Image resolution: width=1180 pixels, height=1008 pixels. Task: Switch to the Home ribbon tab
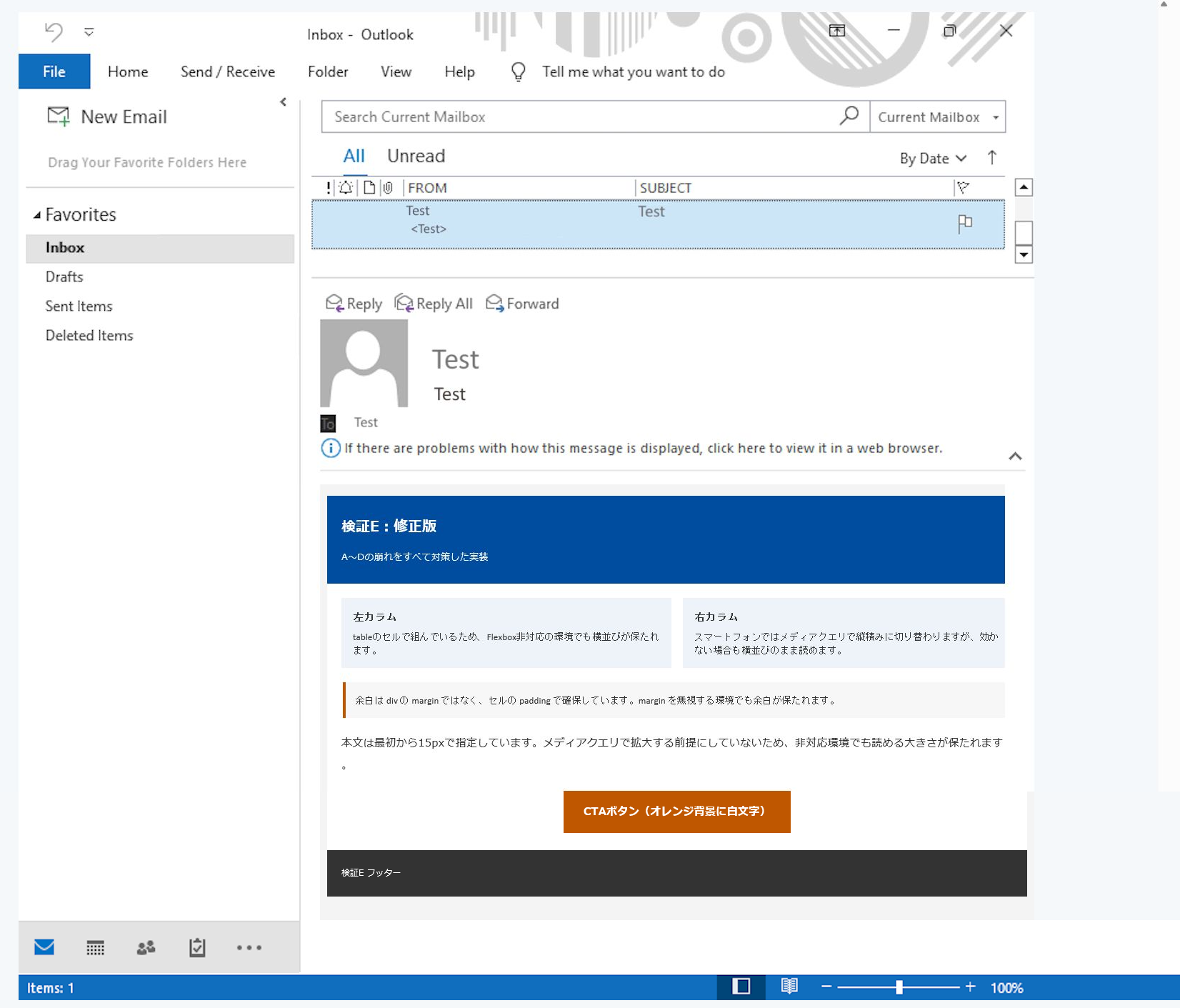(x=128, y=71)
